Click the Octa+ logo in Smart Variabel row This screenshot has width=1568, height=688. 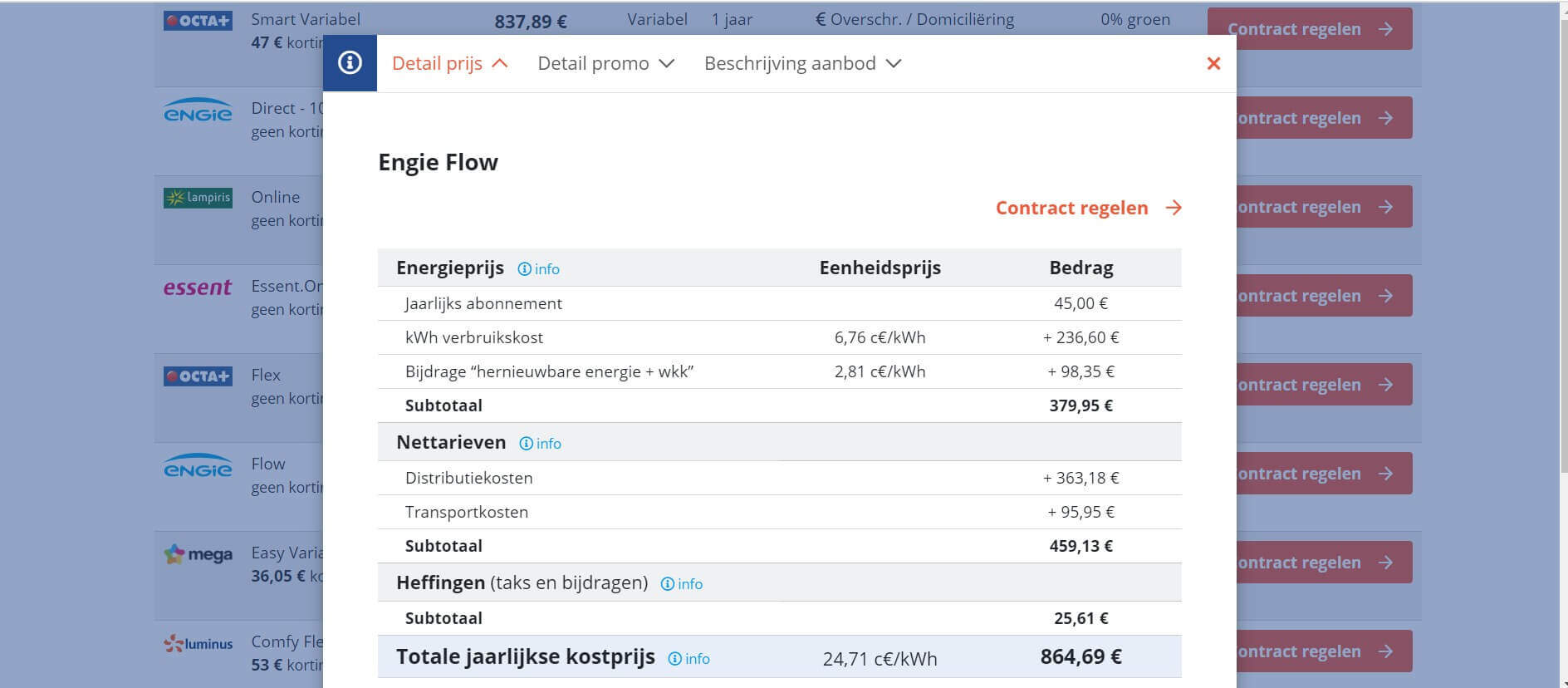[198, 21]
